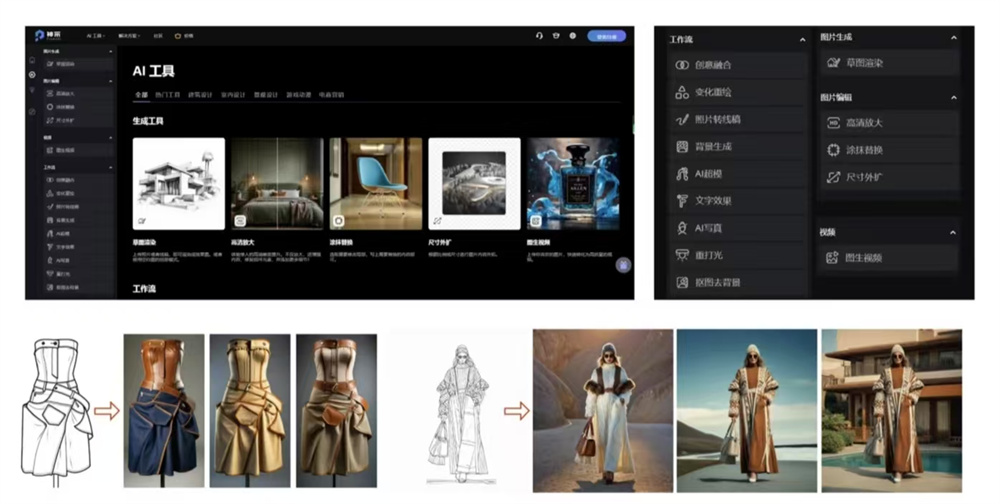This screenshot has width=1000, height=504.
Task: Open 图生视频 icon in enlarged 视频 section
Action: pos(832,258)
